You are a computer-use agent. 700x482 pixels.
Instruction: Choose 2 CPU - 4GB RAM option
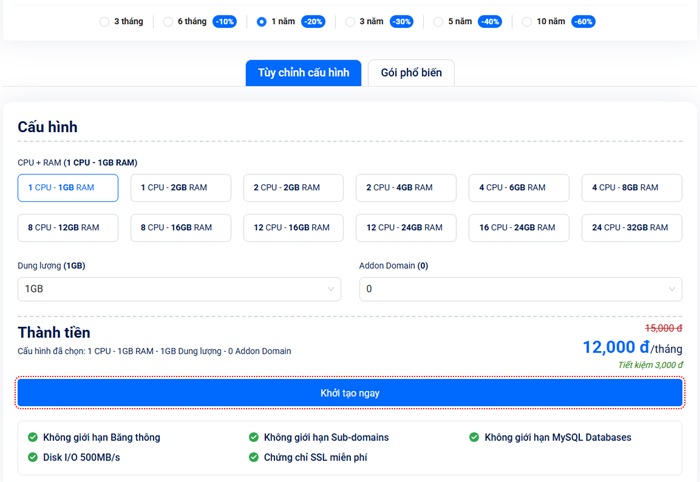click(x=406, y=188)
